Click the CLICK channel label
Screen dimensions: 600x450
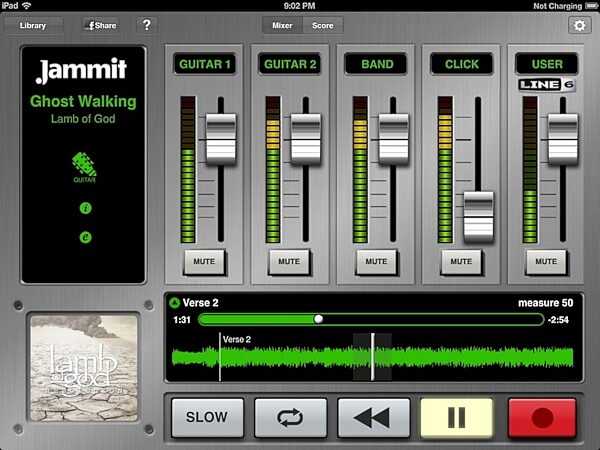click(462, 64)
